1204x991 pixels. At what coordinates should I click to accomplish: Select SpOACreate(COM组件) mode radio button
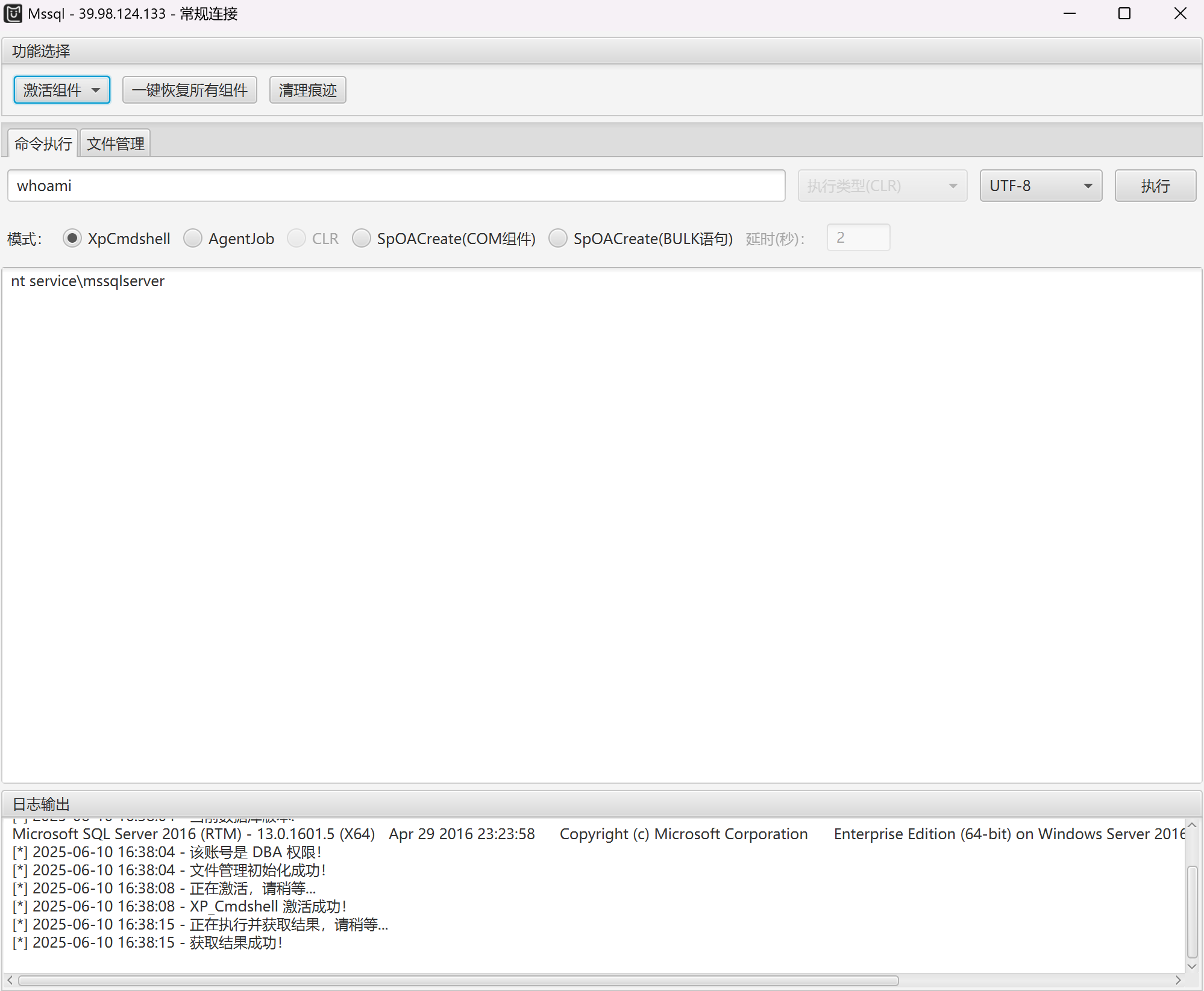(x=362, y=239)
